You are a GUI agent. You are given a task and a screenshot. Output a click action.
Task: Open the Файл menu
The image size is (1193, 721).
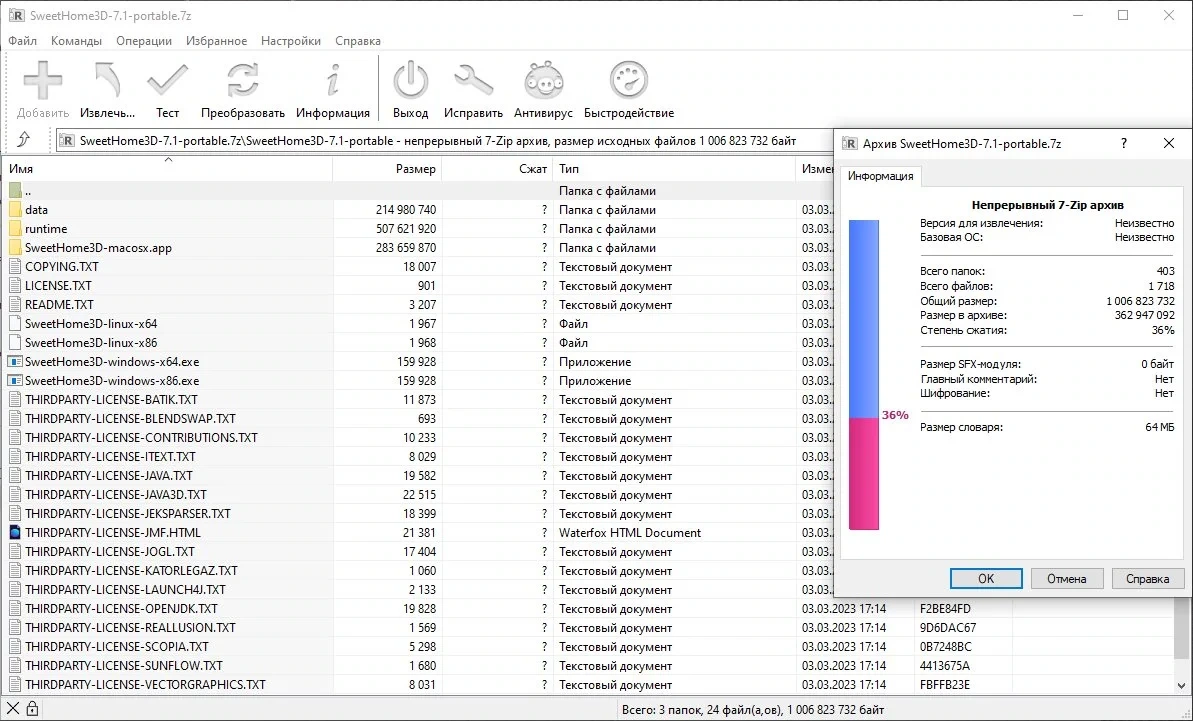tap(23, 41)
